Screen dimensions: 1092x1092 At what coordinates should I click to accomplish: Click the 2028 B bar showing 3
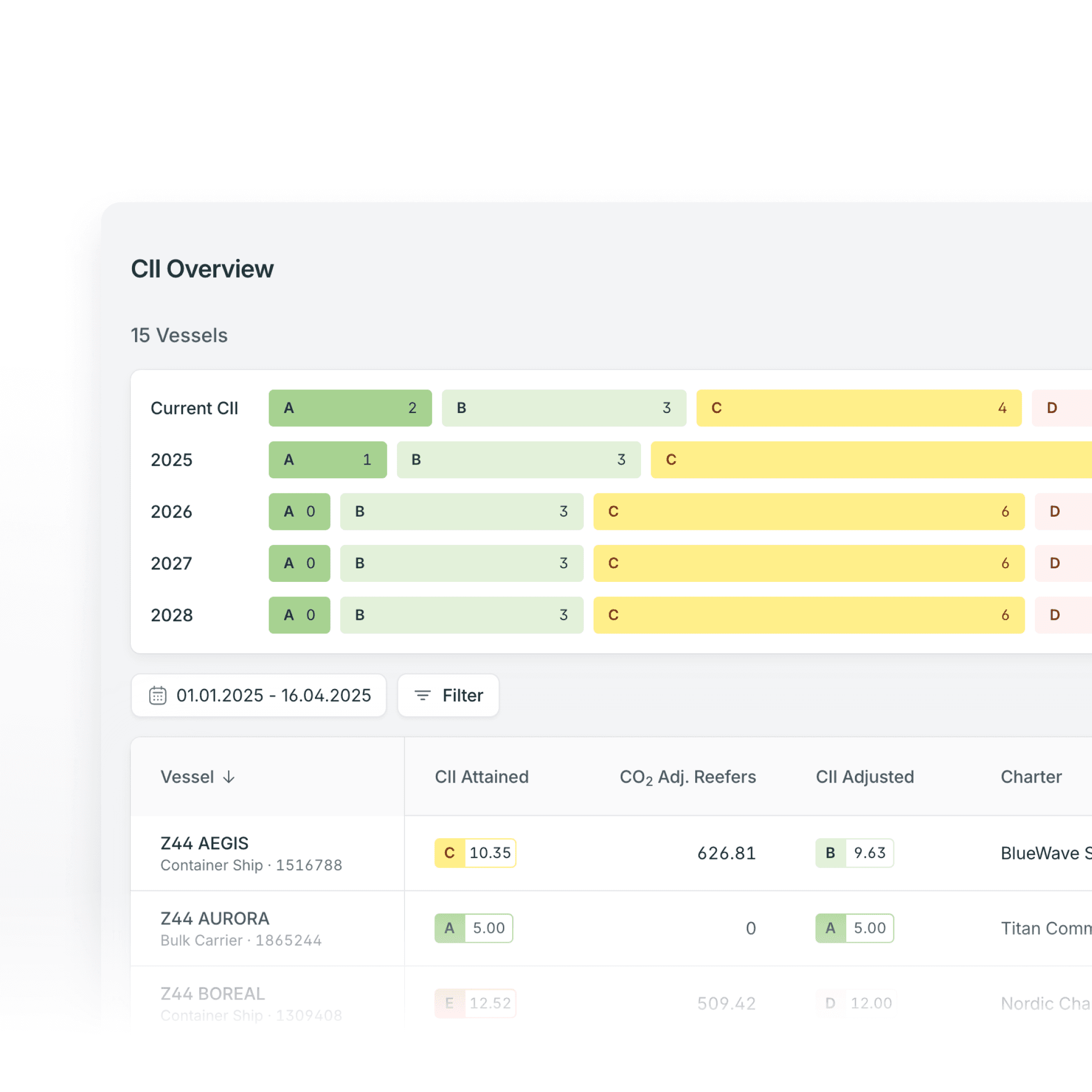462,615
